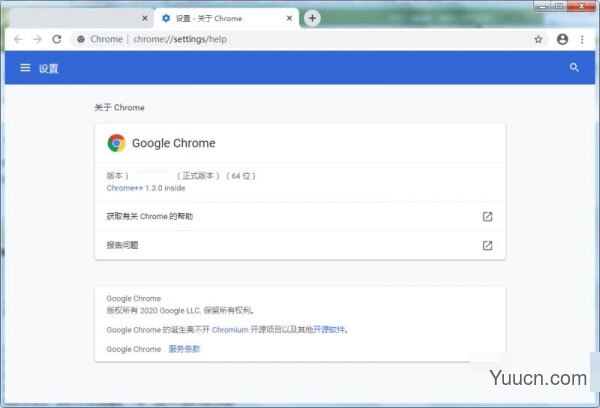Click the browser back arrow
Image resolution: width=600 pixels, height=408 pixels.
coord(18,39)
